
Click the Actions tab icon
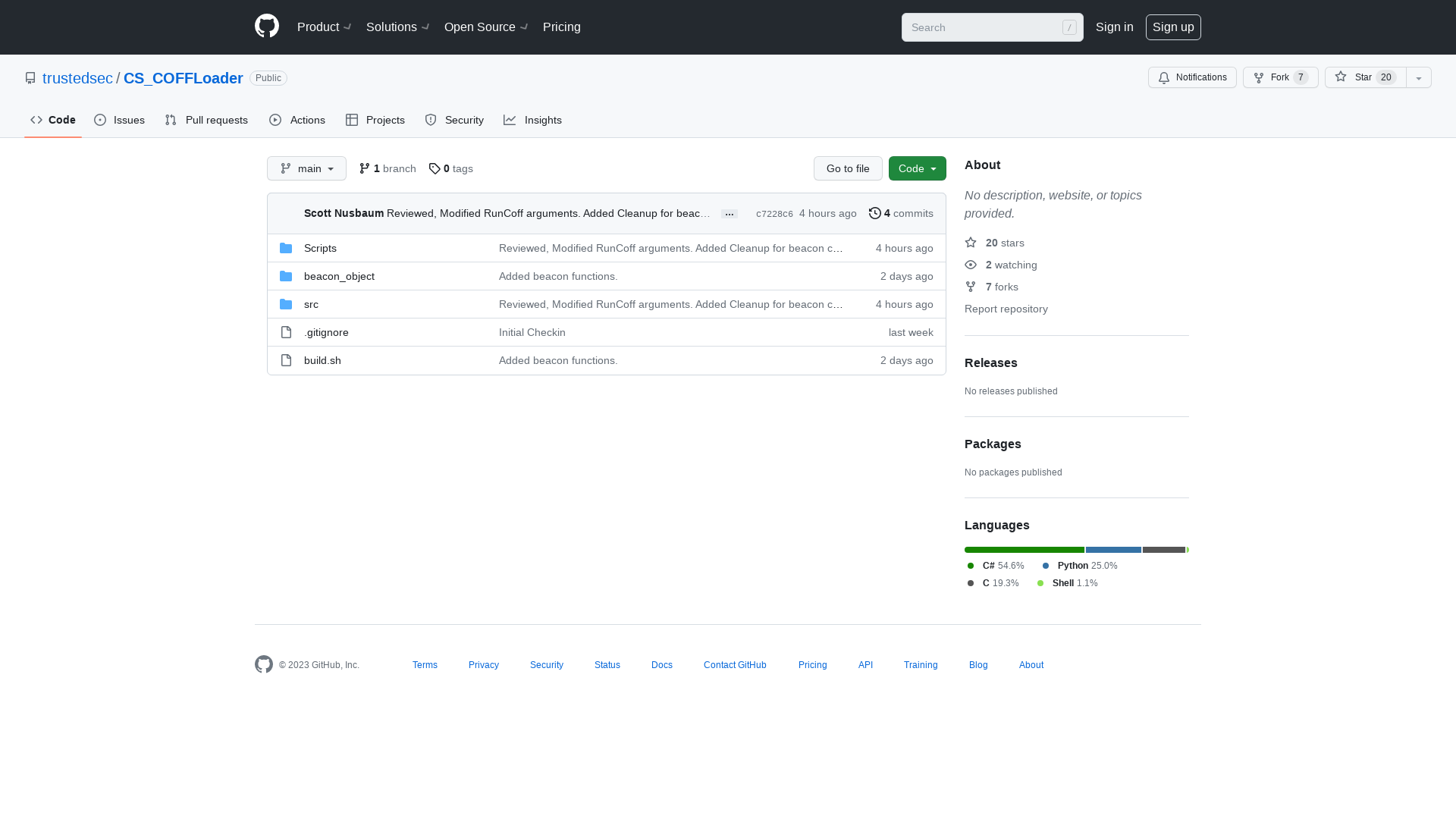tap(276, 120)
